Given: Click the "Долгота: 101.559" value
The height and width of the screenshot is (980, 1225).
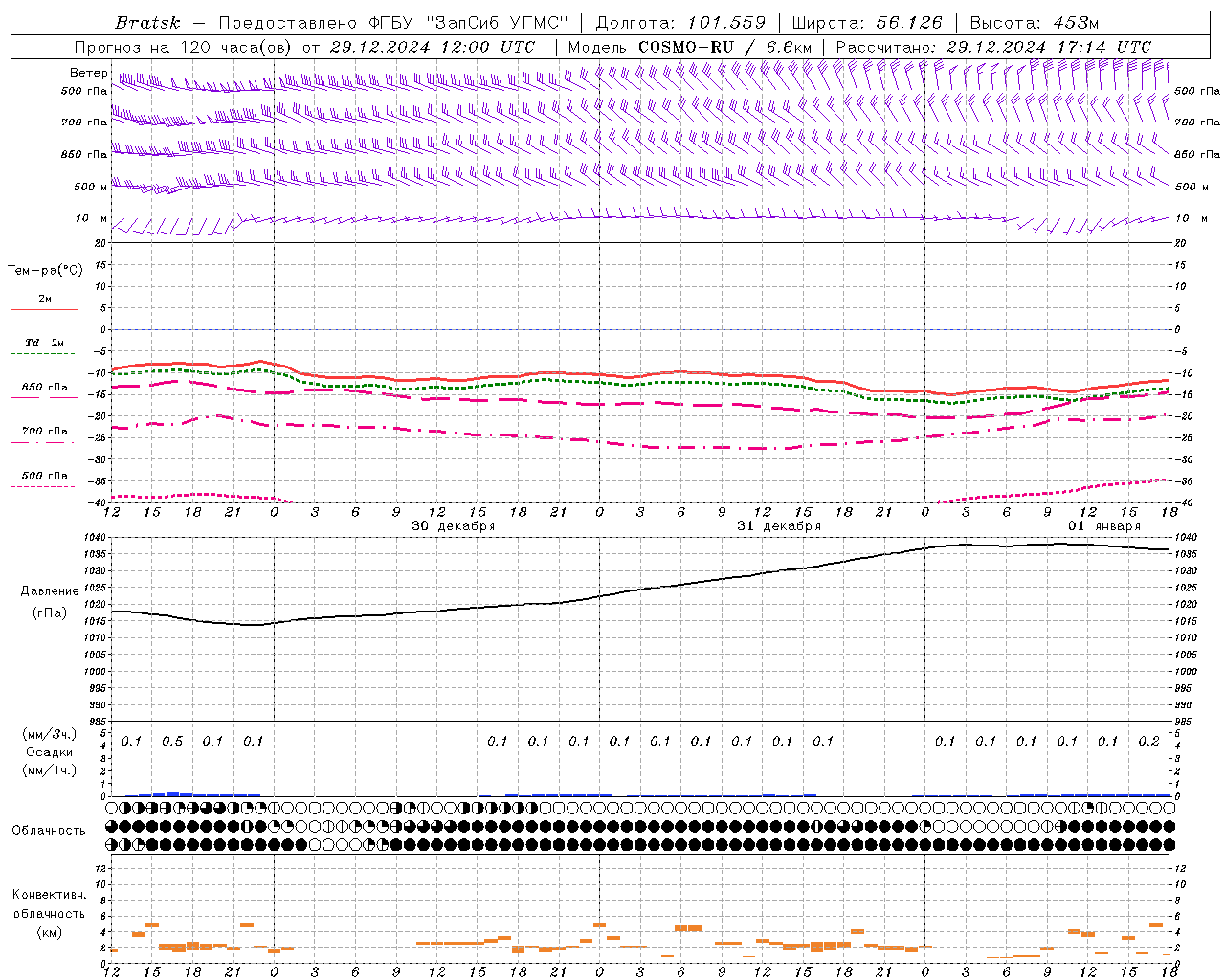Looking at the screenshot, I should (x=680, y=23).
